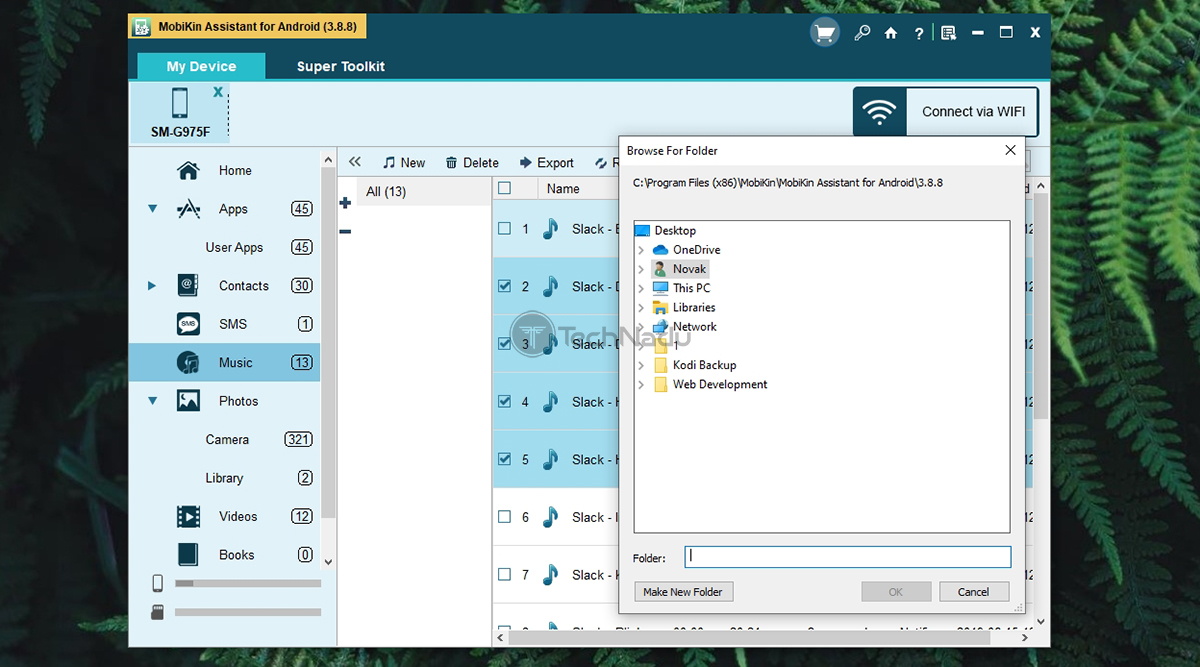Image resolution: width=1200 pixels, height=667 pixels.
Task: Click the music note icon in row 6
Action: coord(550,517)
